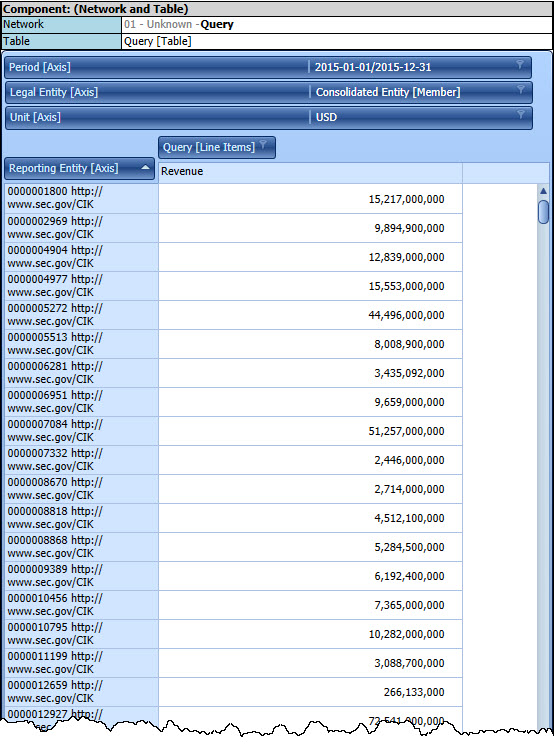Select entity row 0000001800
The height and width of the screenshot is (748, 554).
coord(81,198)
